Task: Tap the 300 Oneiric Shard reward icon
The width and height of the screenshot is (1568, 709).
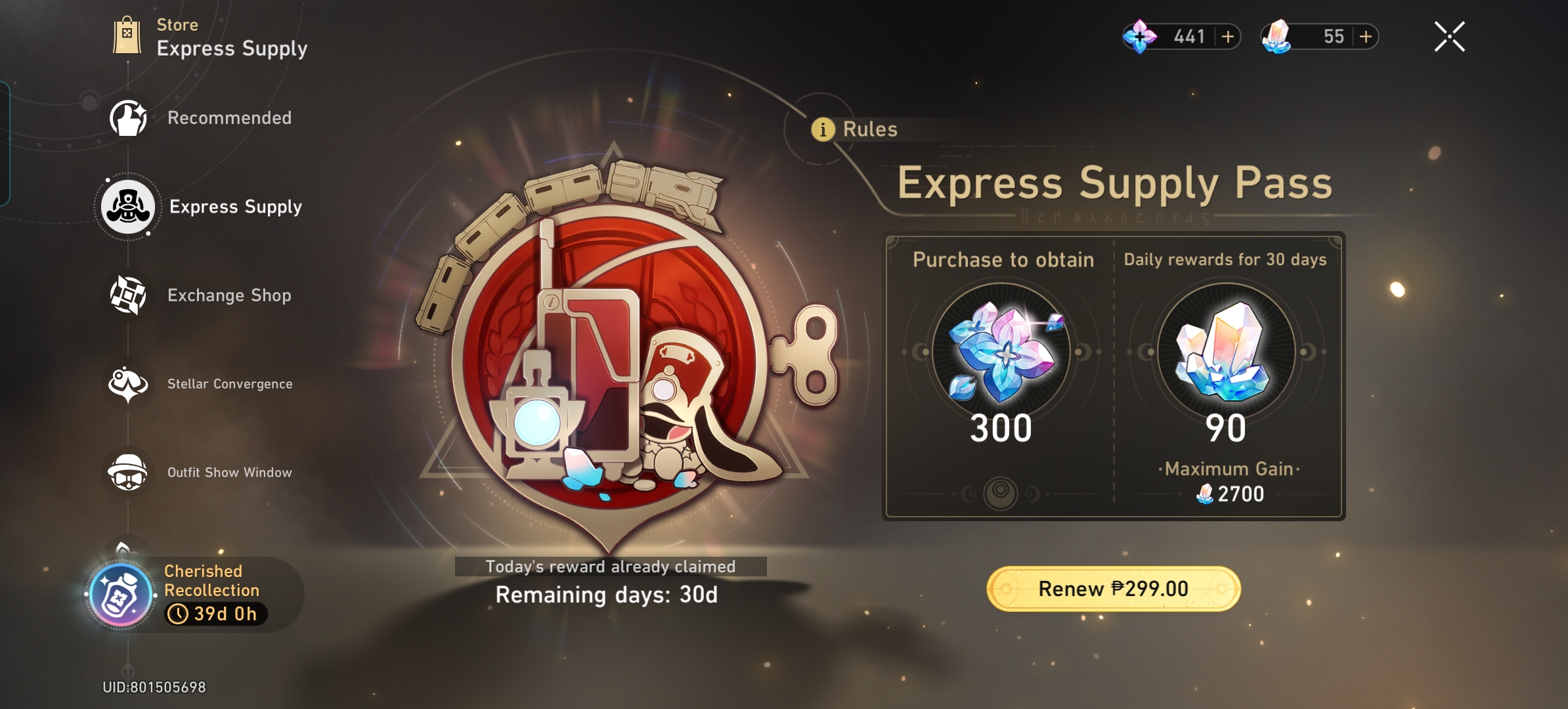Action: pyautogui.click(x=1001, y=351)
